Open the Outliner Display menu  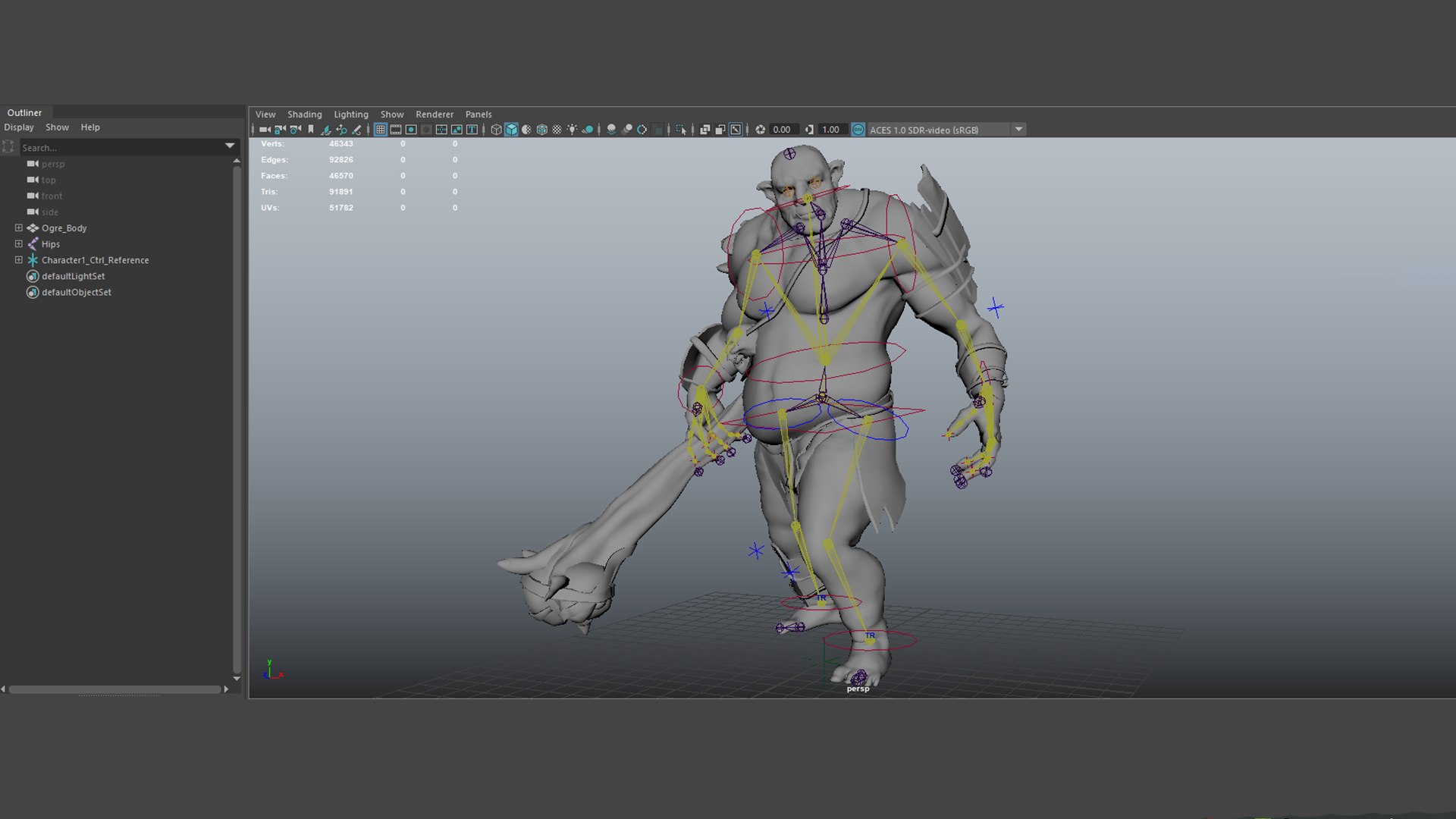tap(19, 127)
